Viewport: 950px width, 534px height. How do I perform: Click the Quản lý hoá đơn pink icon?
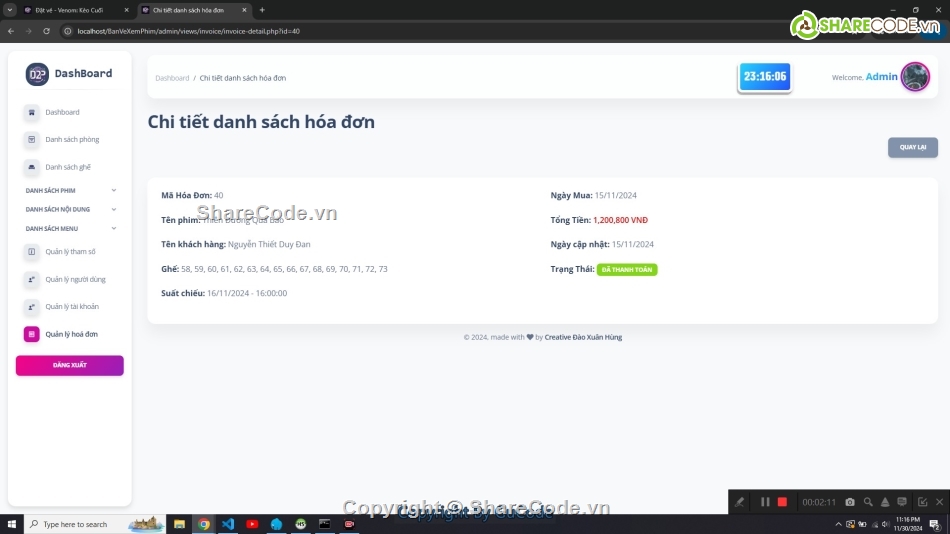point(32,334)
